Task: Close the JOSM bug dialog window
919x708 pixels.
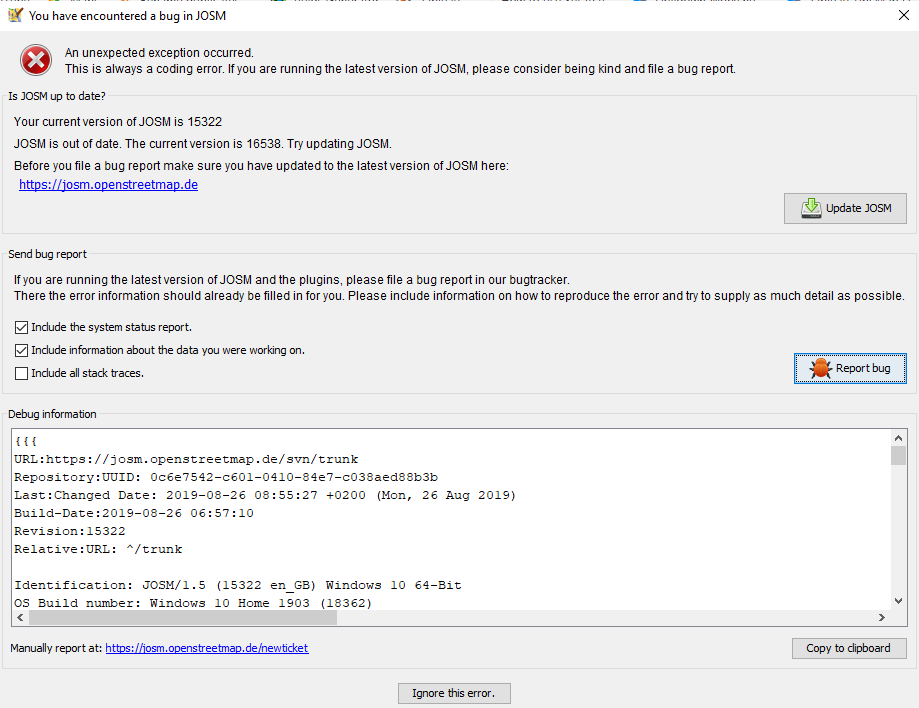Action: [x=904, y=15]
